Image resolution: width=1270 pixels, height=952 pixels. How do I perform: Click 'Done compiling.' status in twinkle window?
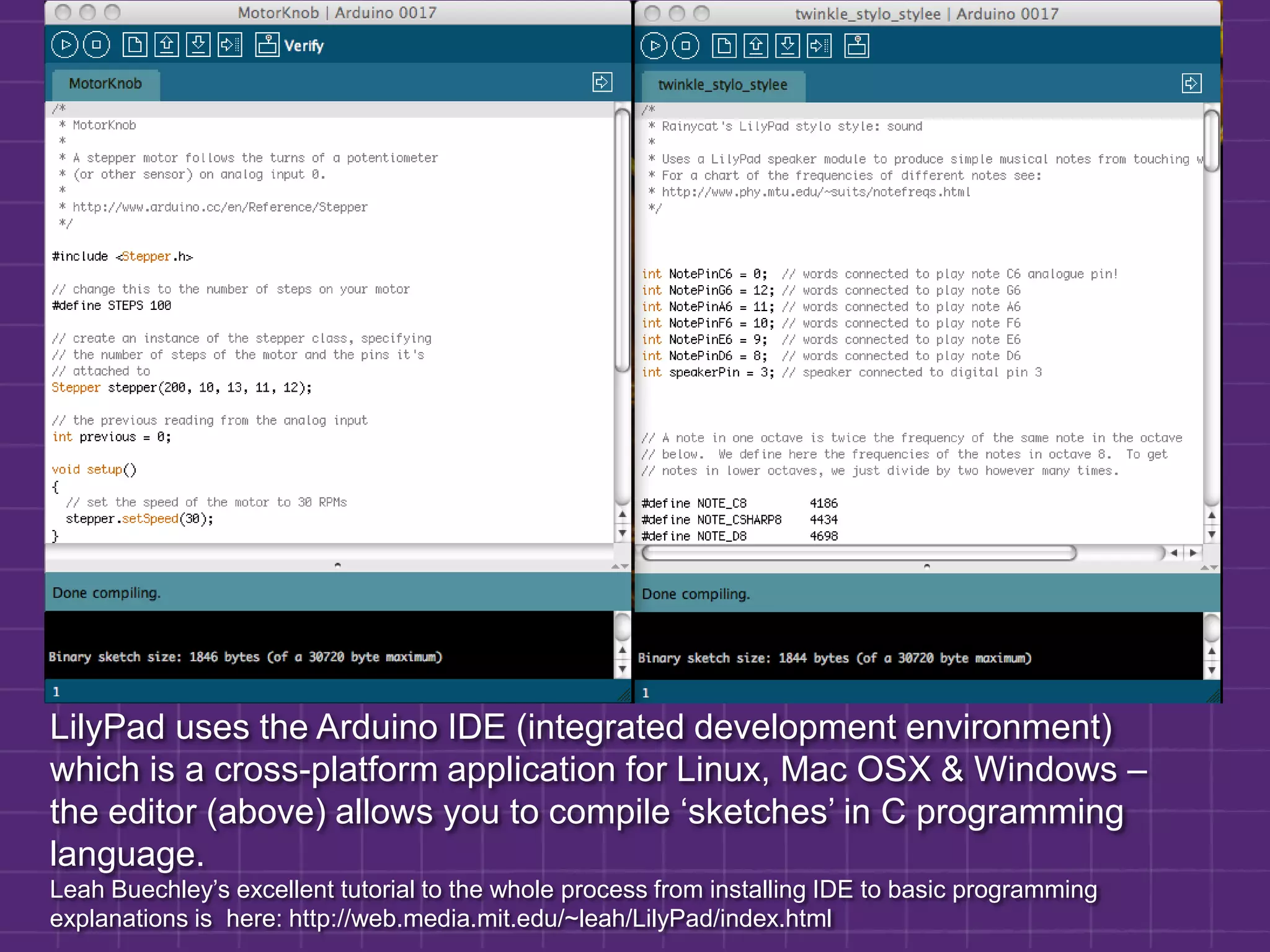(x=695, y=594)
